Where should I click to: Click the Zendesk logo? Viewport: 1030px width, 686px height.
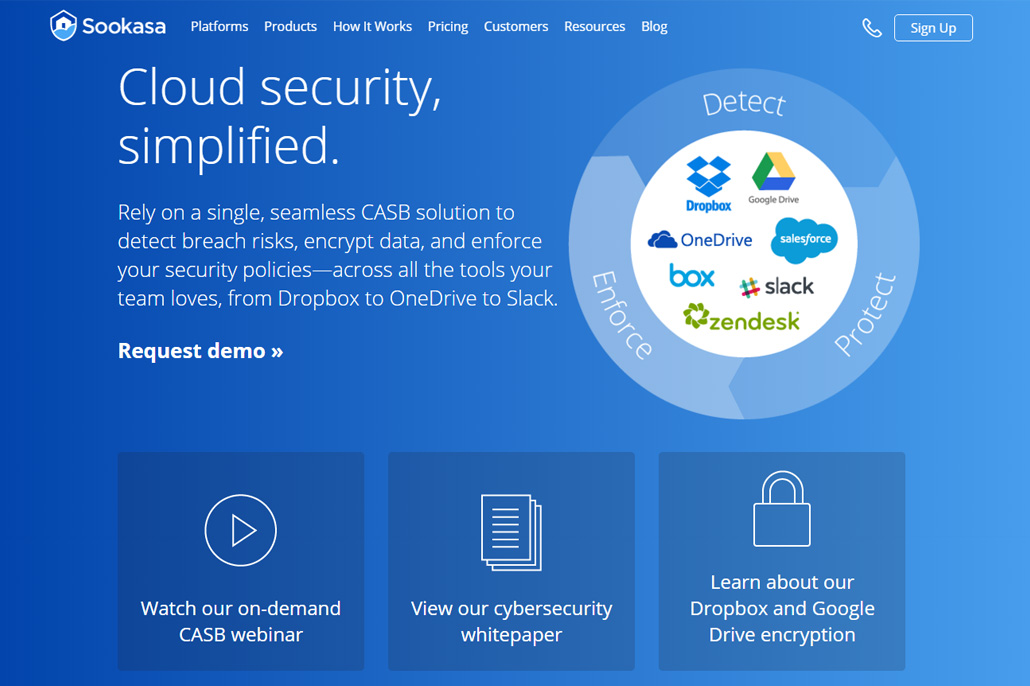pyautogui.click(x=742, y=319)
